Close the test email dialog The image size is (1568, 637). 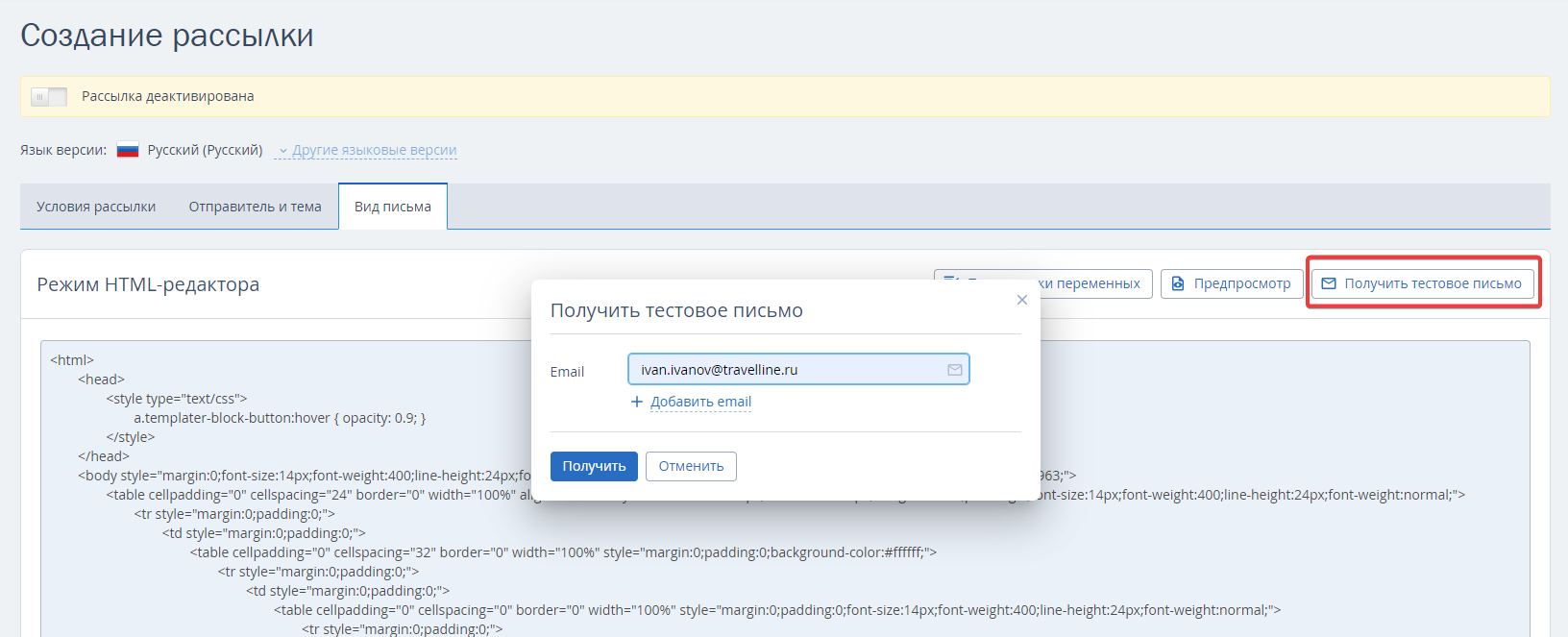click(1021, 300)
